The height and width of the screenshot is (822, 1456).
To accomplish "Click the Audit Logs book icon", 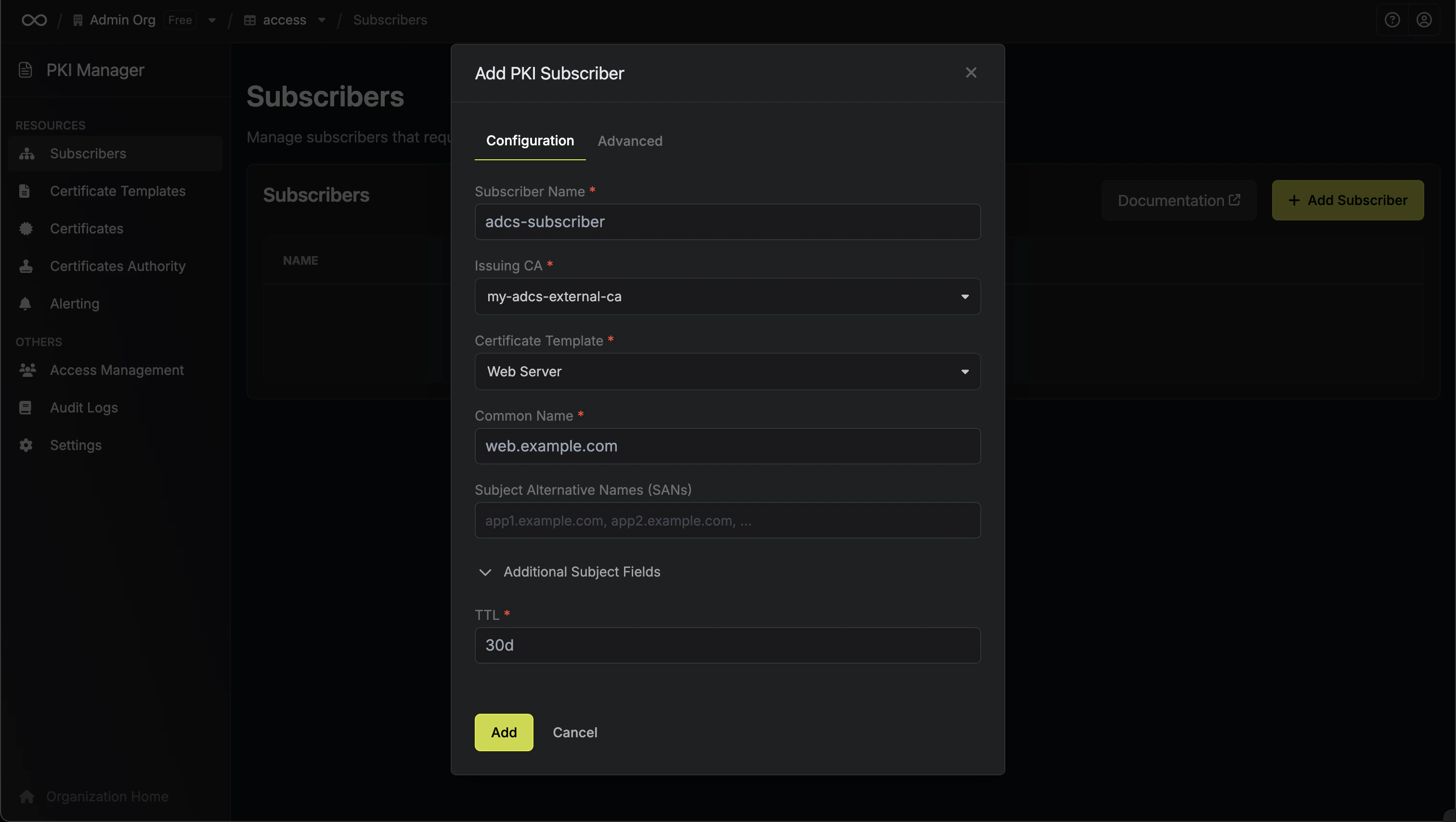I will (26, 408).
